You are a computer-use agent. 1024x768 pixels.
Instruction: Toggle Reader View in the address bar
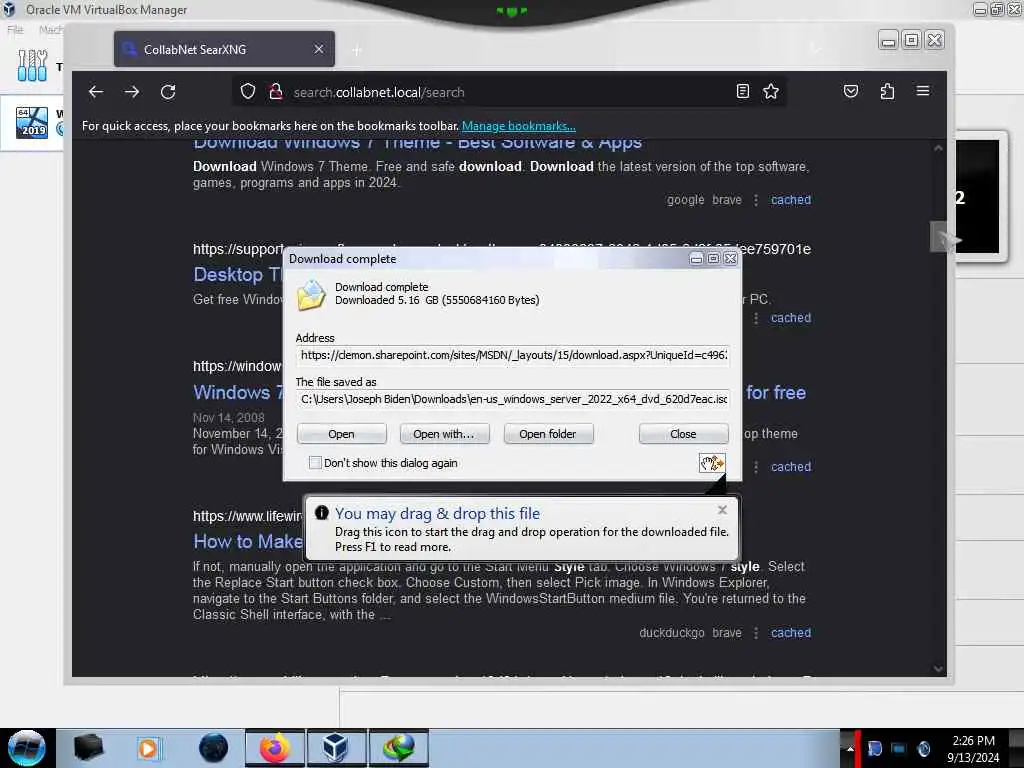point(743,91)
